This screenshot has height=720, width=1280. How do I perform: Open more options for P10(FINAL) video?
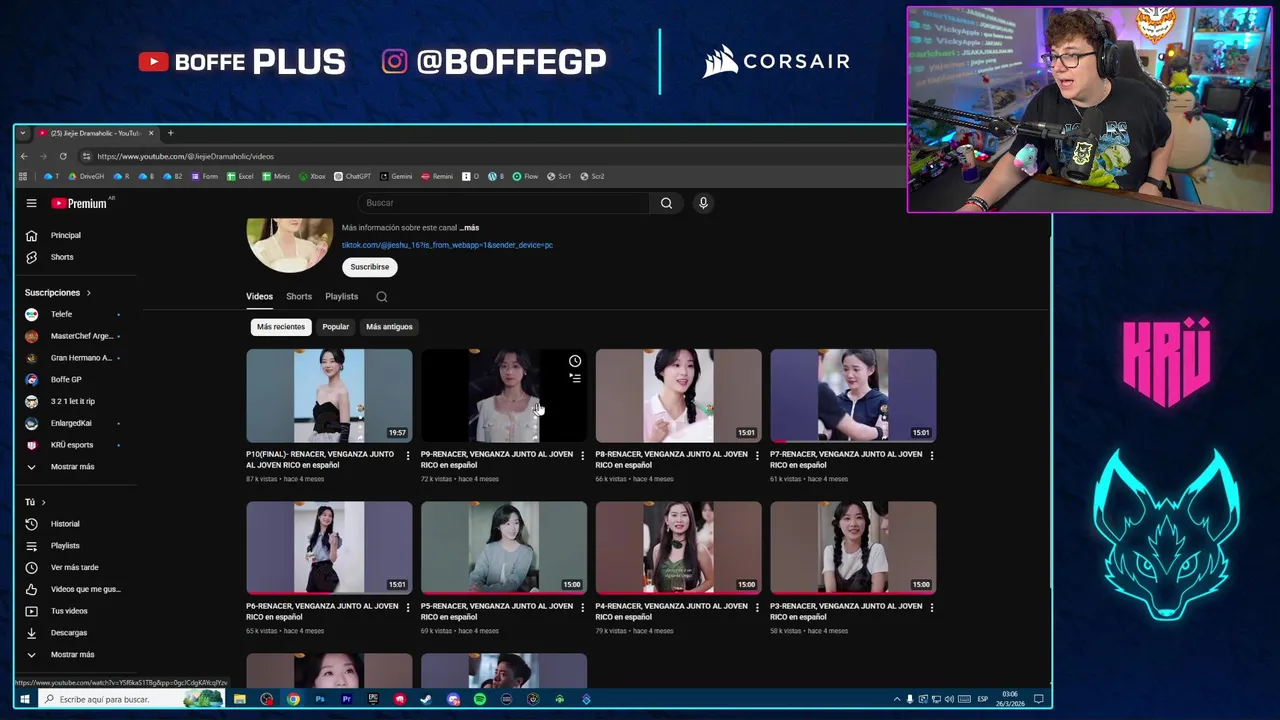pos(407,455)
